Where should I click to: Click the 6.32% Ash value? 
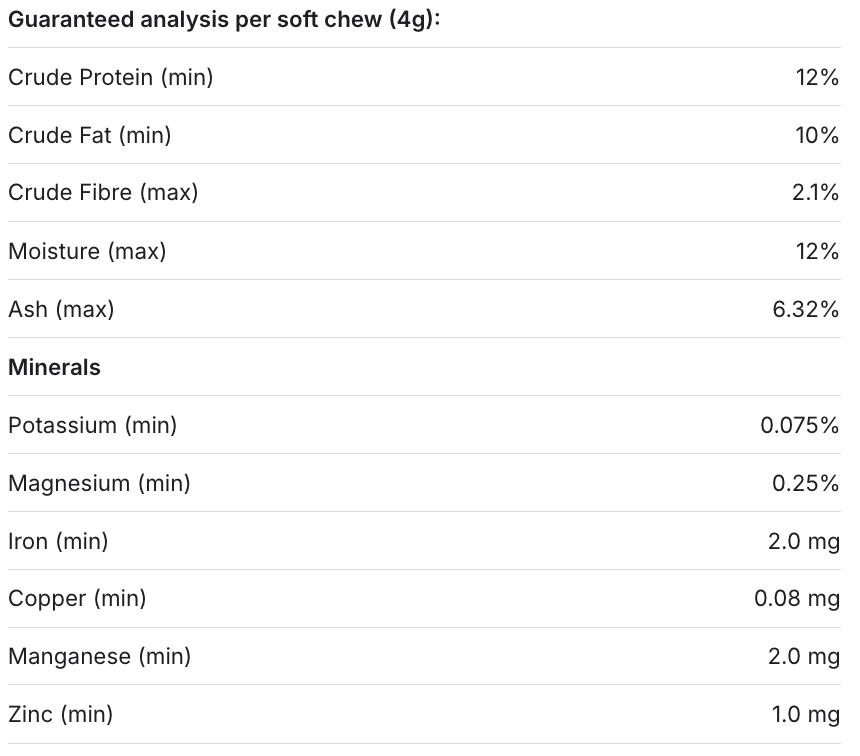805,309
